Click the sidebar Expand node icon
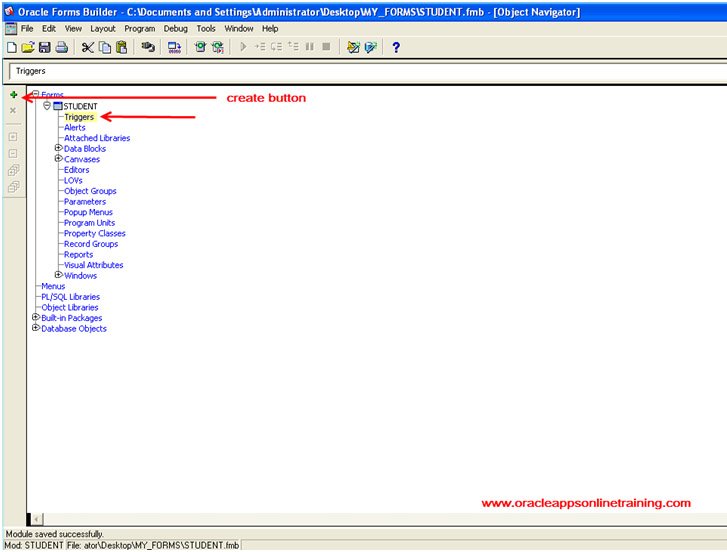 tap(13, 137)
